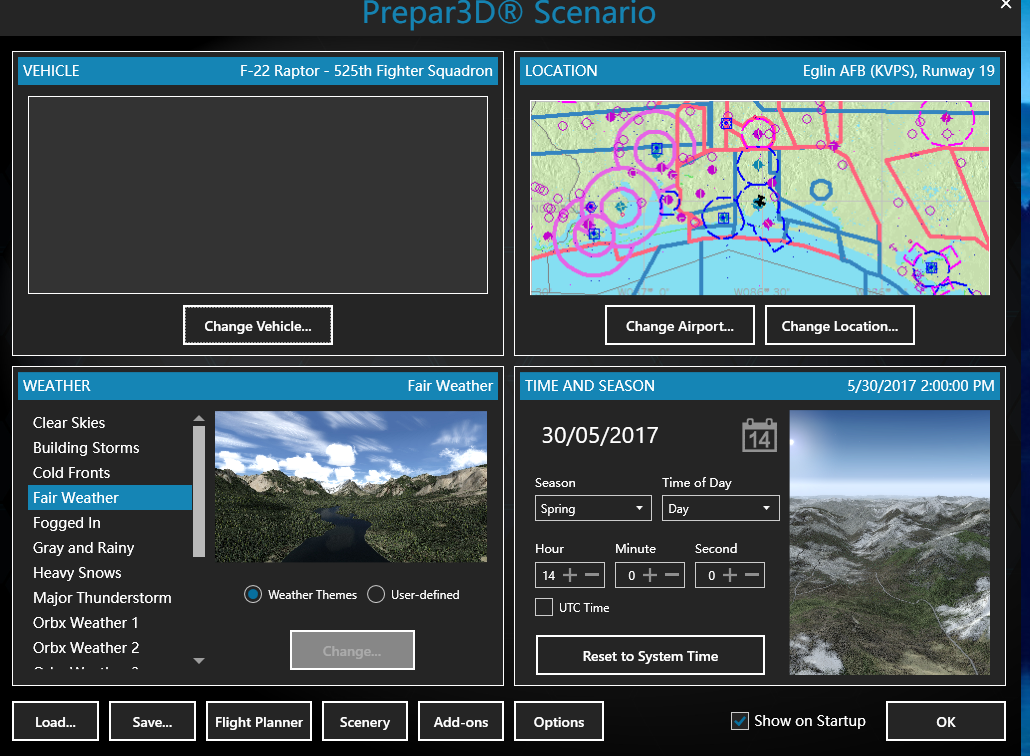This screenshot has width=1030, height=756.
Task: Increase the Minute value with plus
Action: click(x=651, y=575)
